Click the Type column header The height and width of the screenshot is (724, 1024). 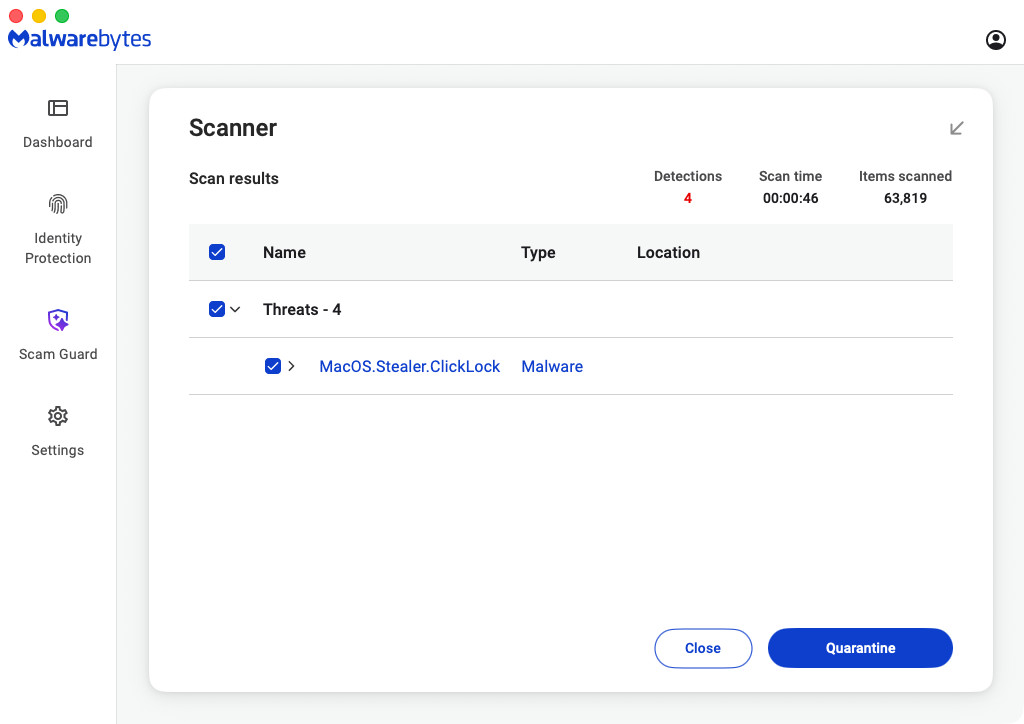click(x=538, y=253)
